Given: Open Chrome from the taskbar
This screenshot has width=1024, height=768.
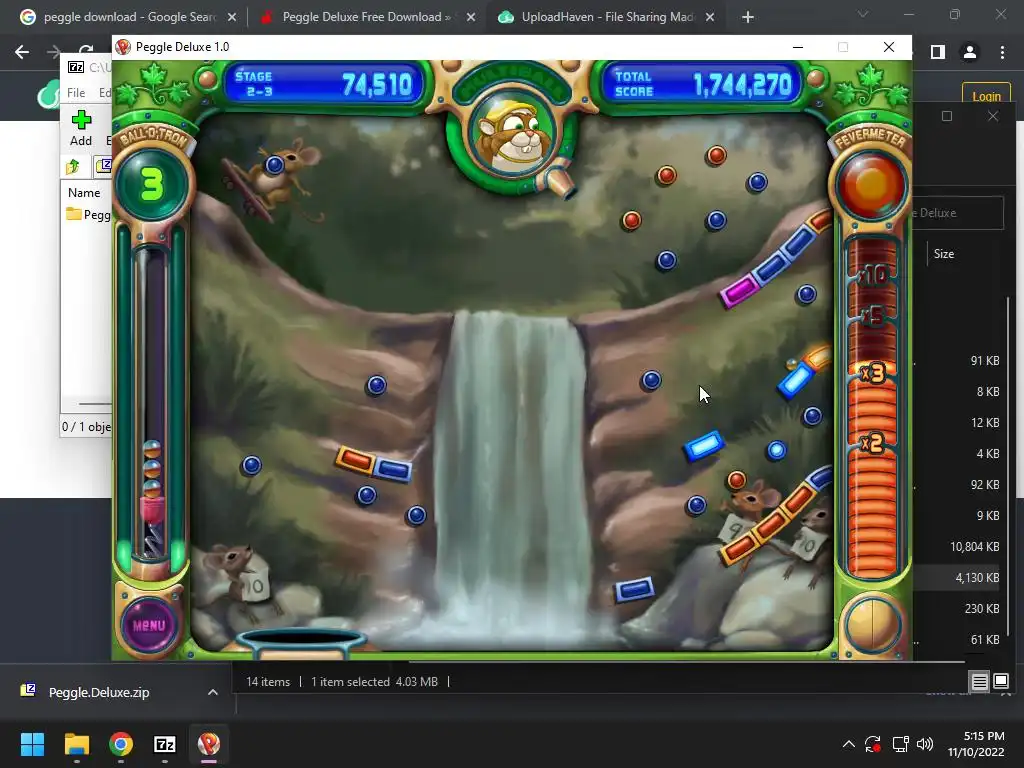Looking at the screenshot, I should pos(121,744).
